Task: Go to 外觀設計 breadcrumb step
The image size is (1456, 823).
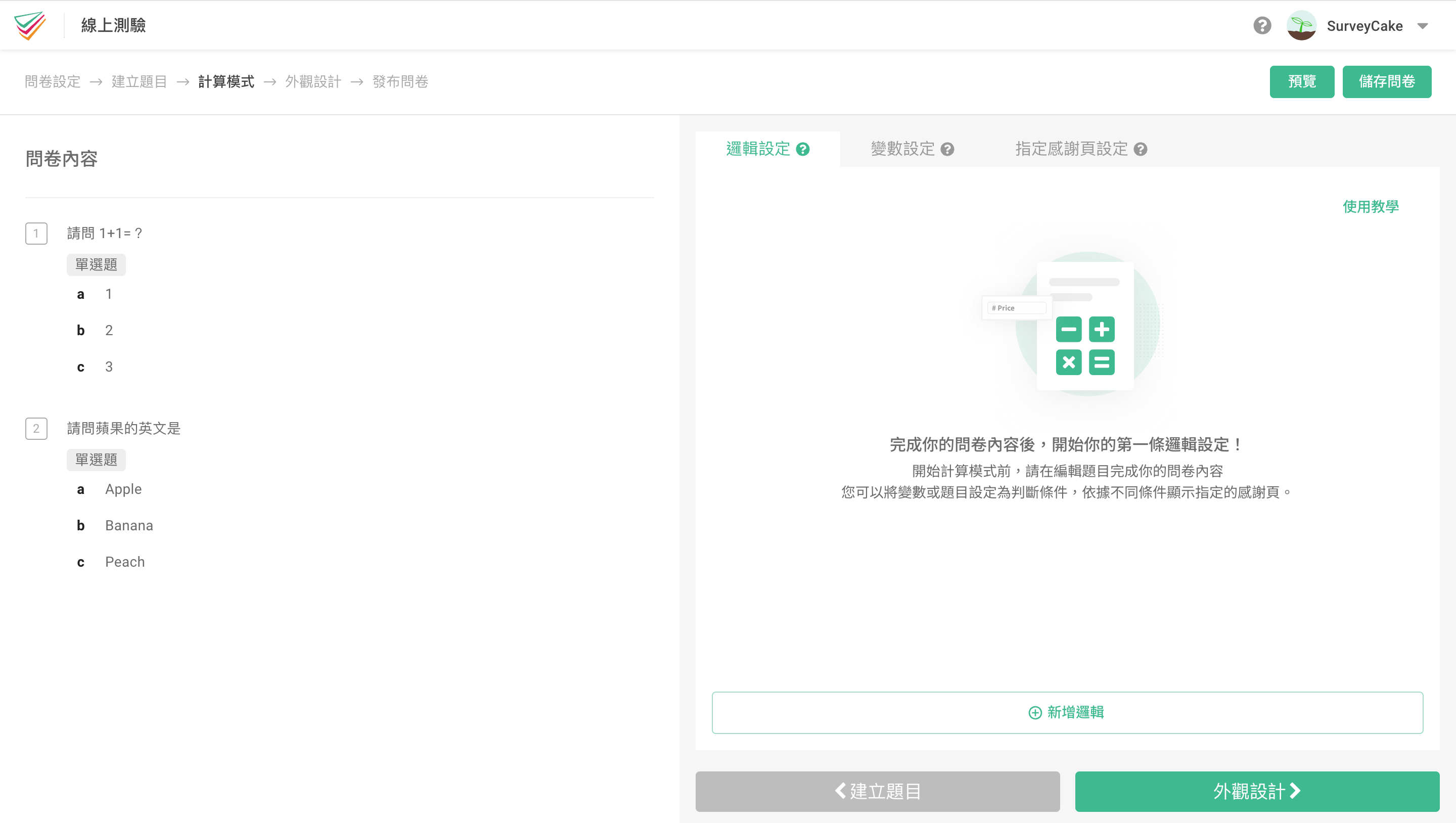Action: pyautogui.click(x=313, y=81)
